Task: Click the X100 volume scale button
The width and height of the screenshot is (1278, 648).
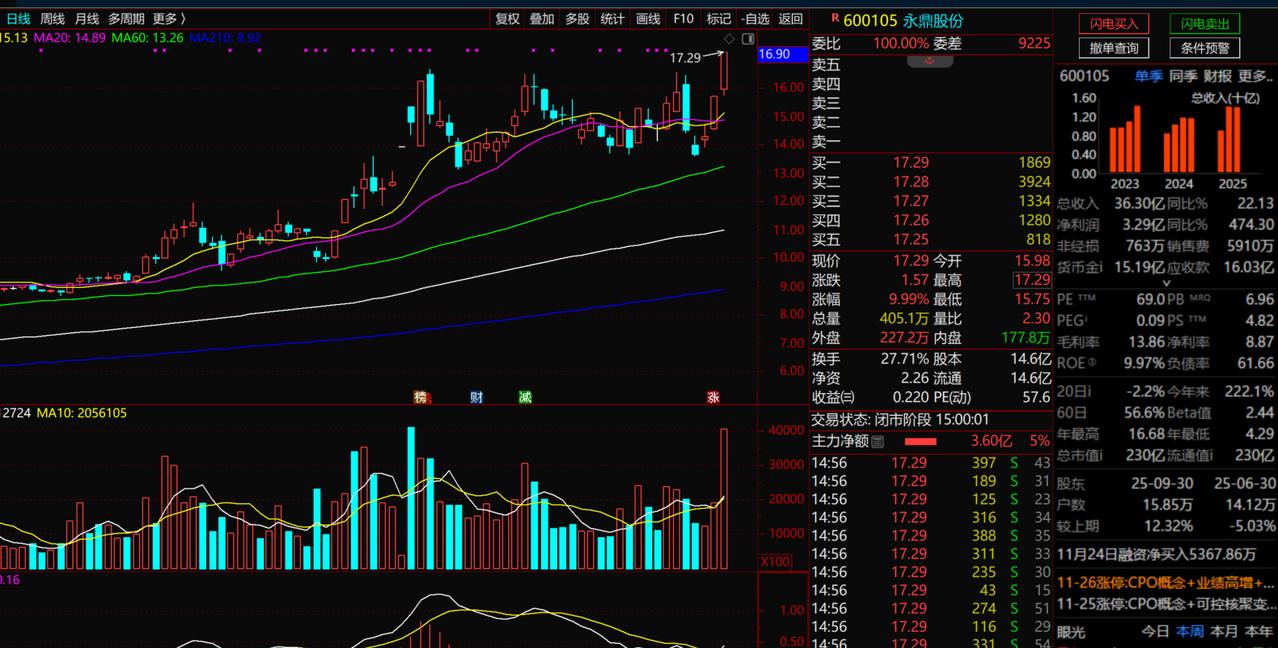Action: coord(775,561)
